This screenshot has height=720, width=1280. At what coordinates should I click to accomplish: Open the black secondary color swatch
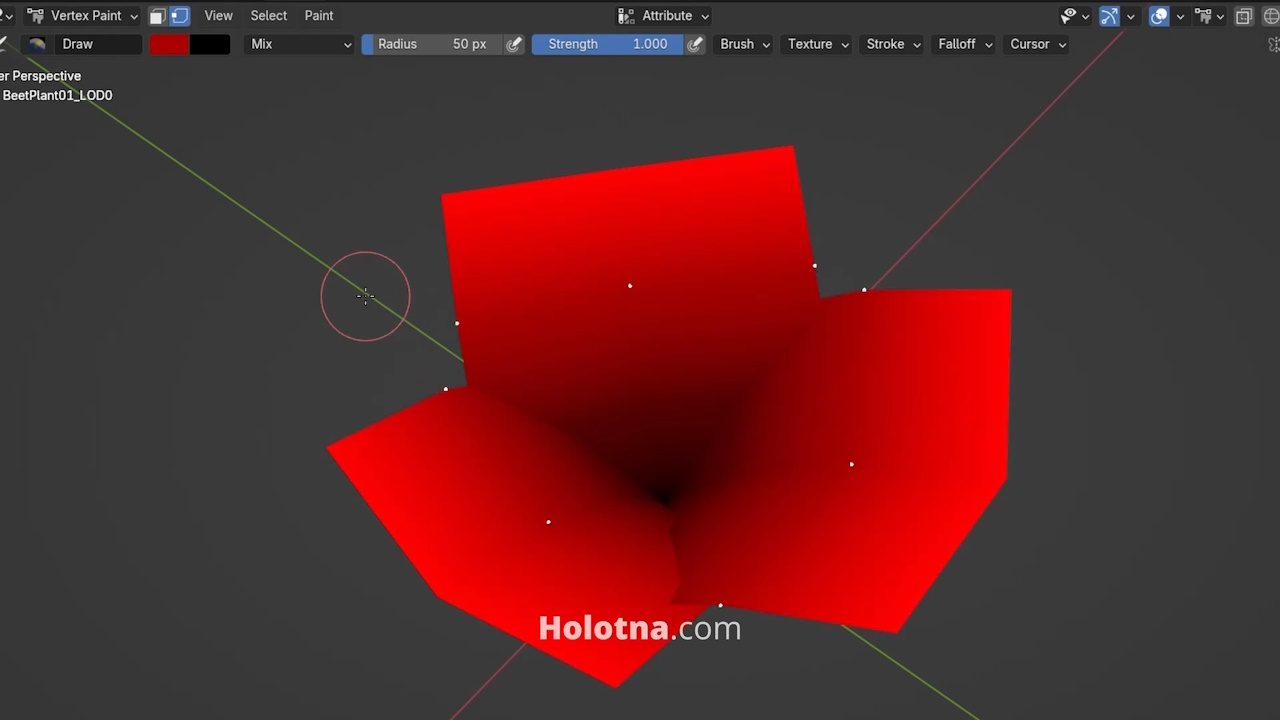pos(209,44)
